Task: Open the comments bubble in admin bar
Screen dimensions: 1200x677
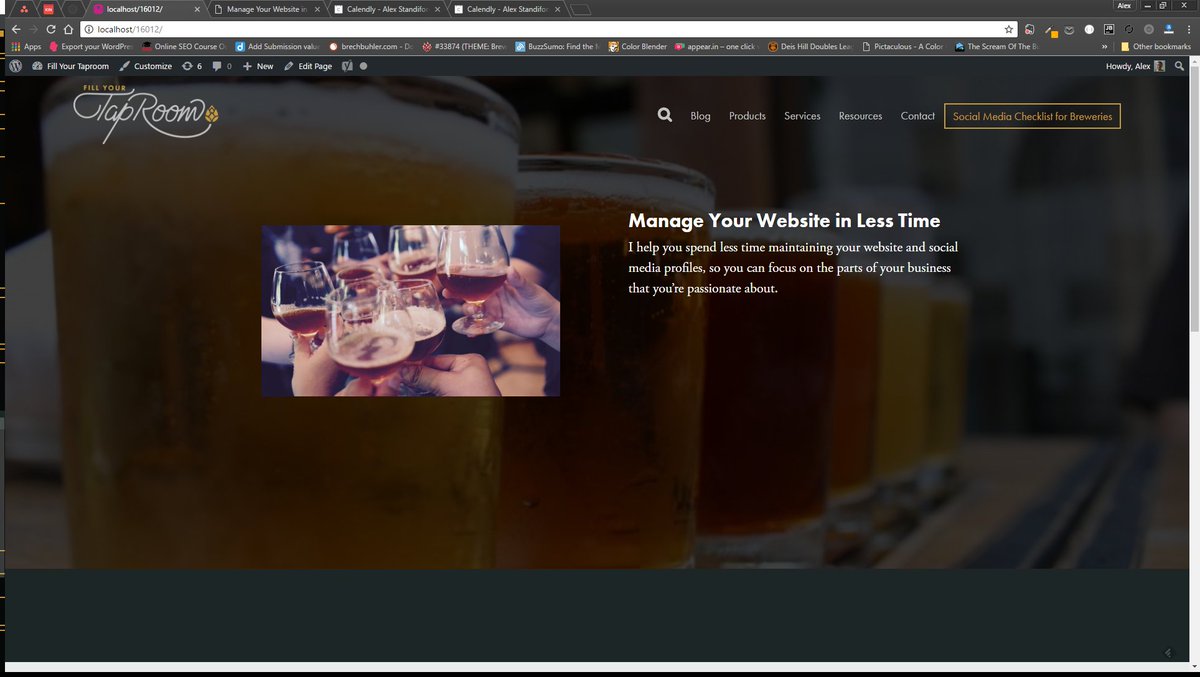Action: pos(221,66)
